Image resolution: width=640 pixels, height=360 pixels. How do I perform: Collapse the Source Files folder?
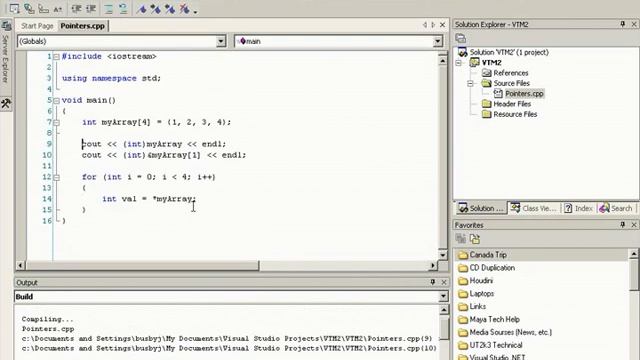pos(471,83)
